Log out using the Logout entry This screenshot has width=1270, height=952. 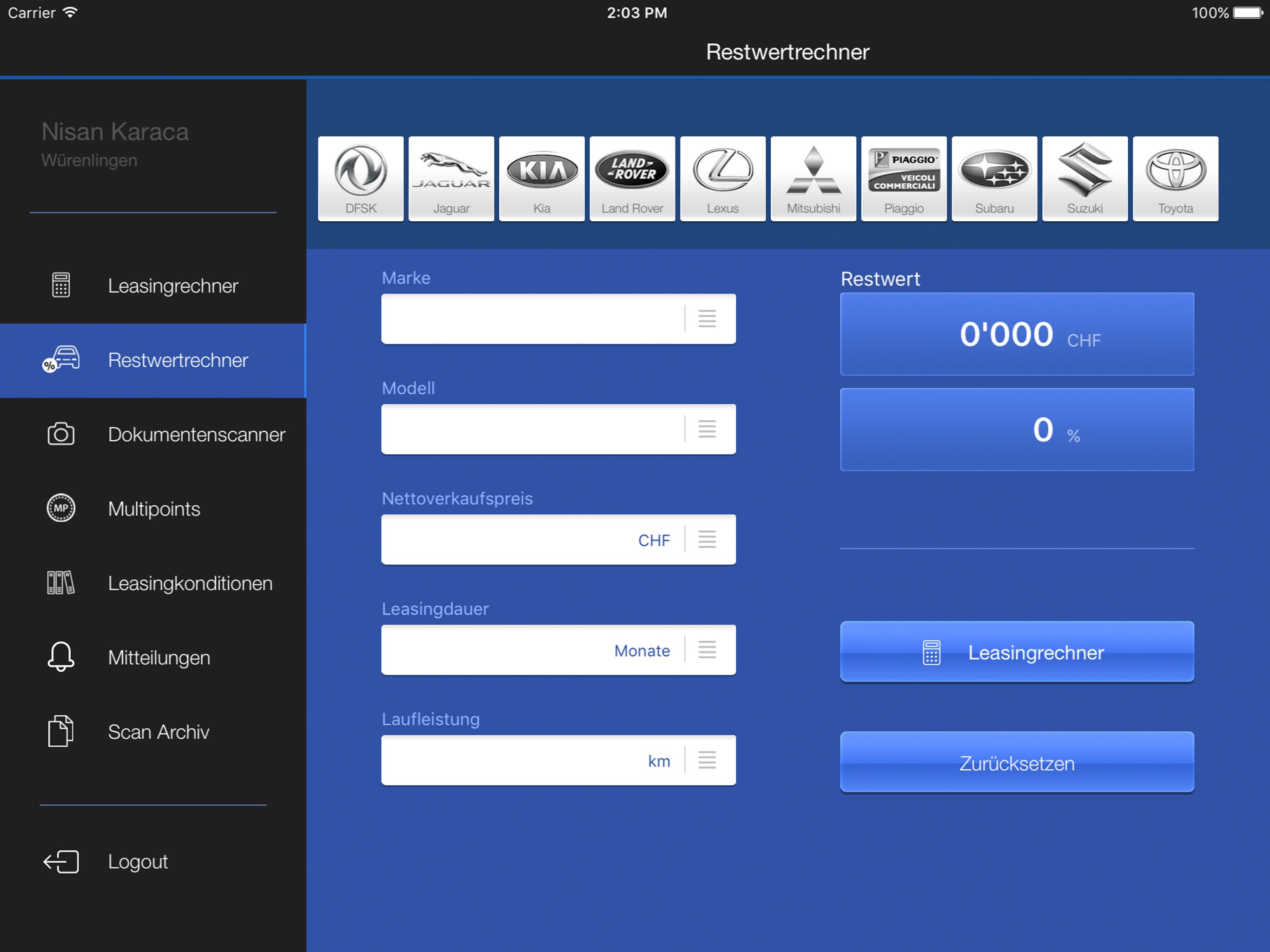click(x=153, y=862)
